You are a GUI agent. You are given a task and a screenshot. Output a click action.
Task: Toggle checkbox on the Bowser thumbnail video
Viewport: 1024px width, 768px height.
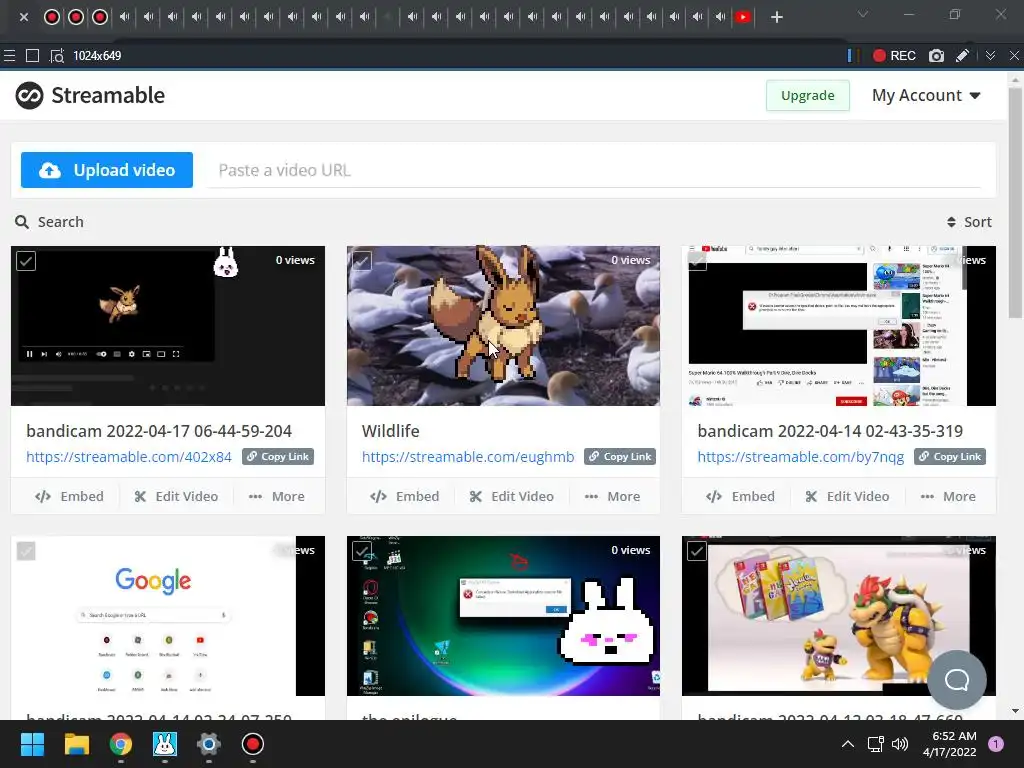tap(697, 551)
